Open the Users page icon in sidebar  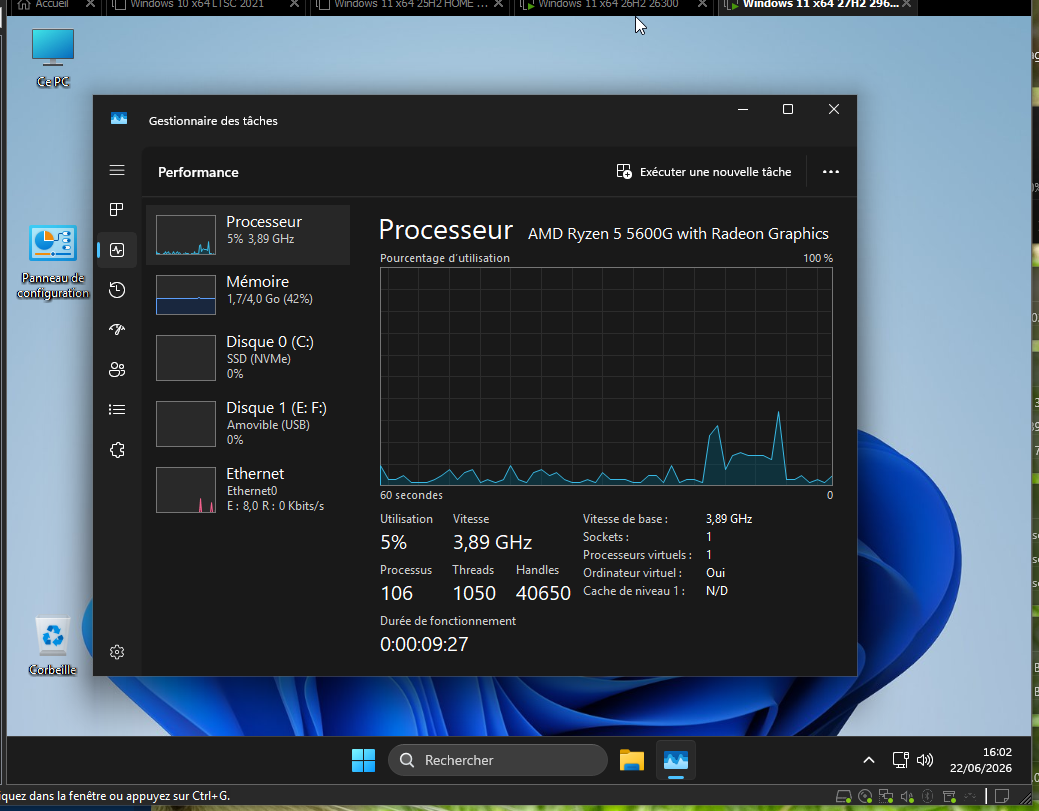pyautogui.click(x=117, y=370)
